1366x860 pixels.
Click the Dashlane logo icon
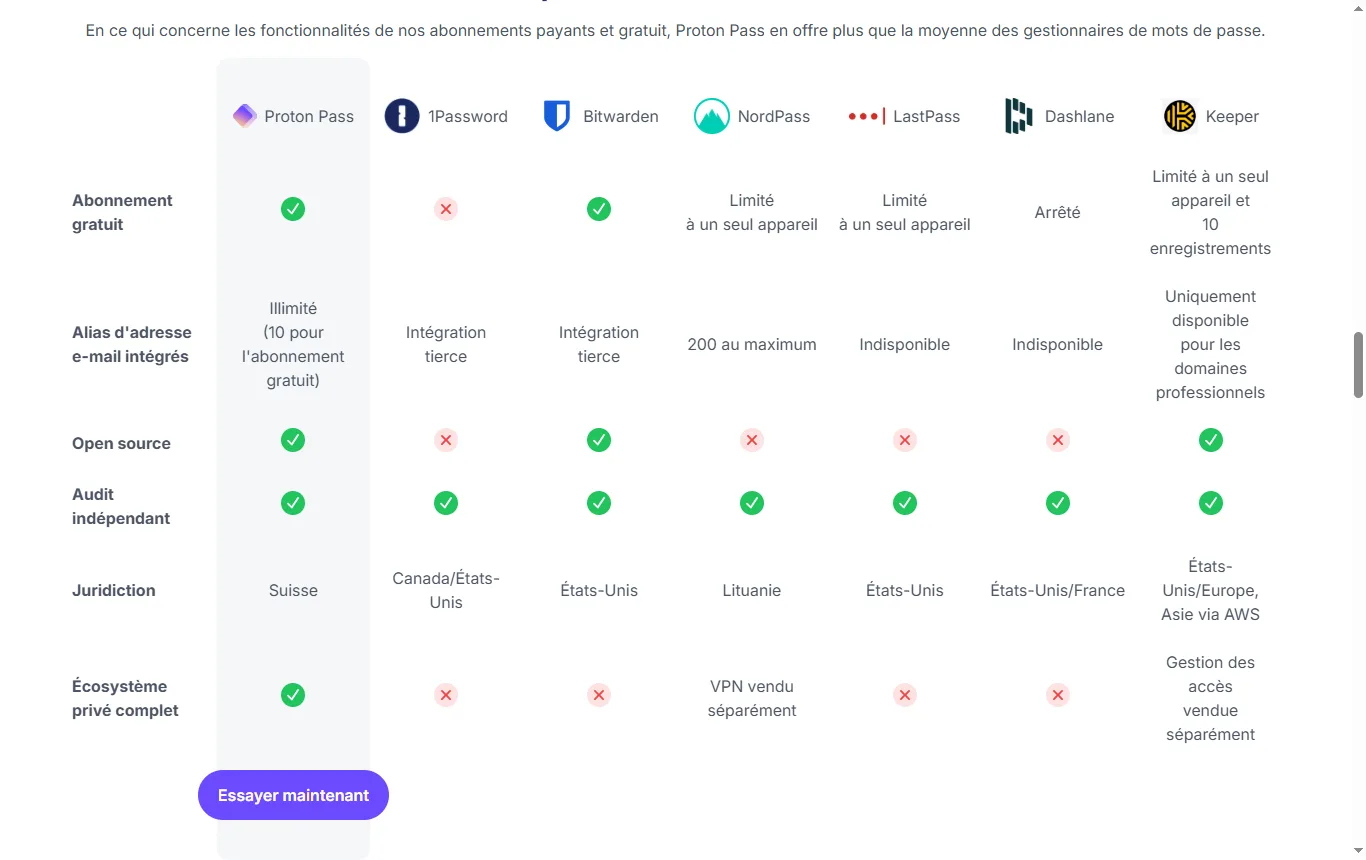(x=1018, y=116)
